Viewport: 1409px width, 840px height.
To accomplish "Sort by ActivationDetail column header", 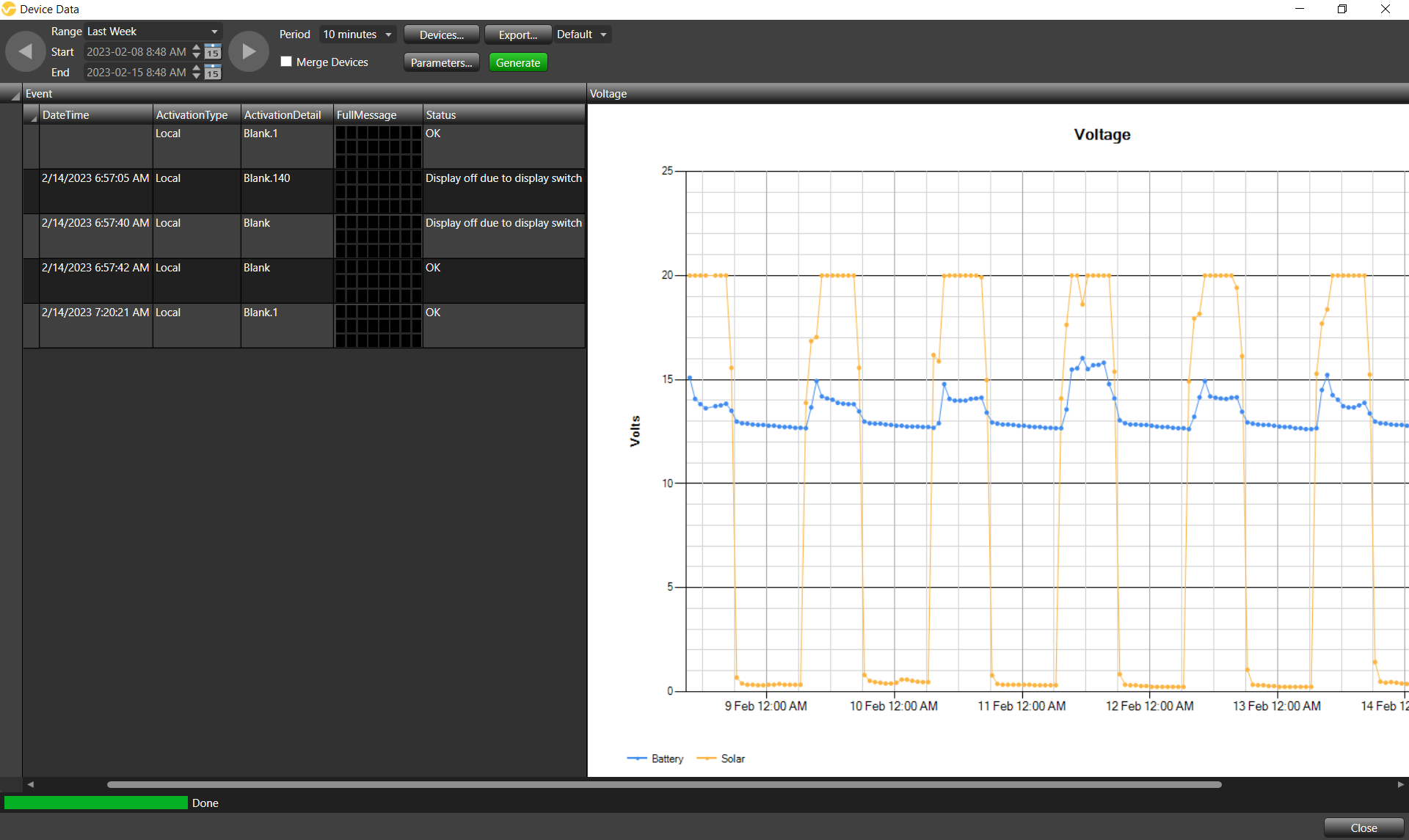I will click(287, 114).
